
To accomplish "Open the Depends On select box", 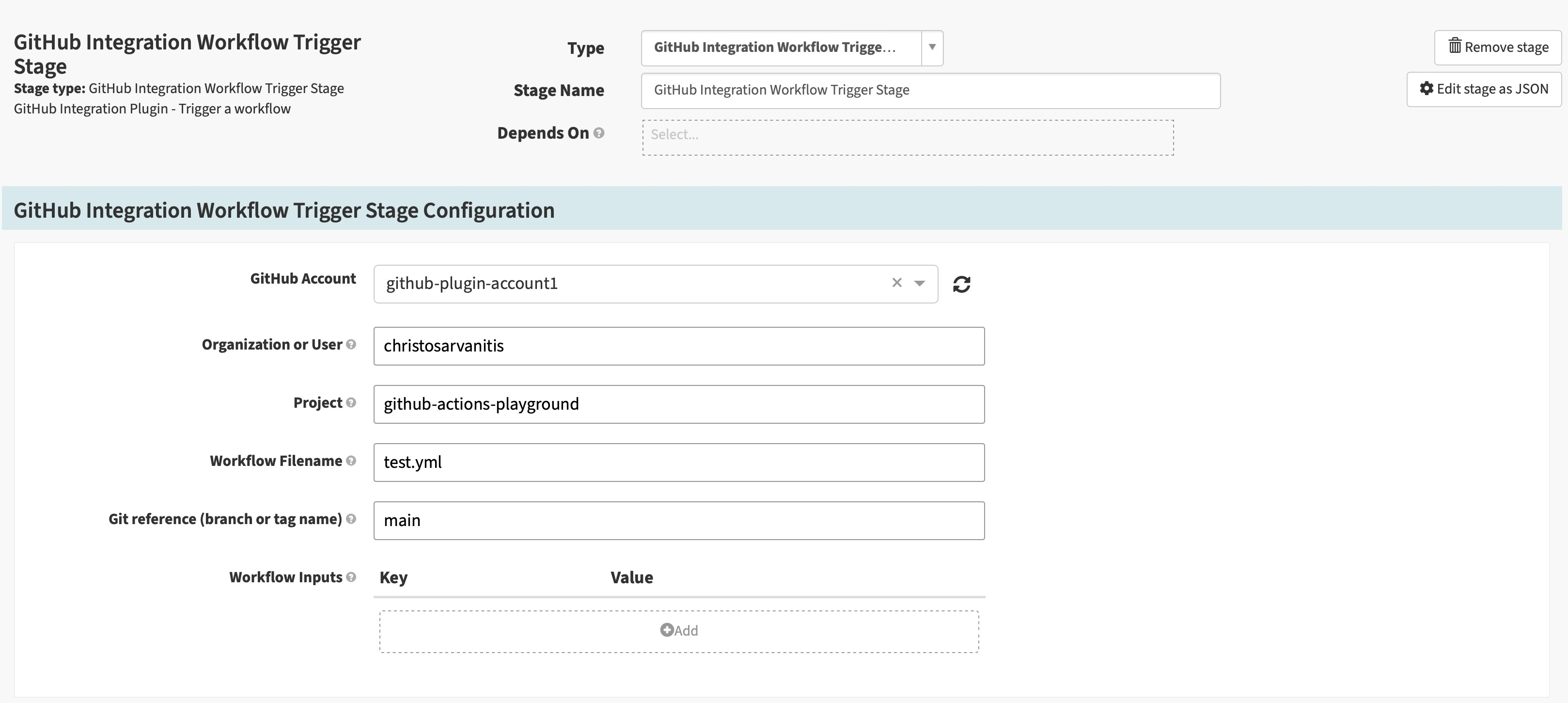I will coord(907,137).
